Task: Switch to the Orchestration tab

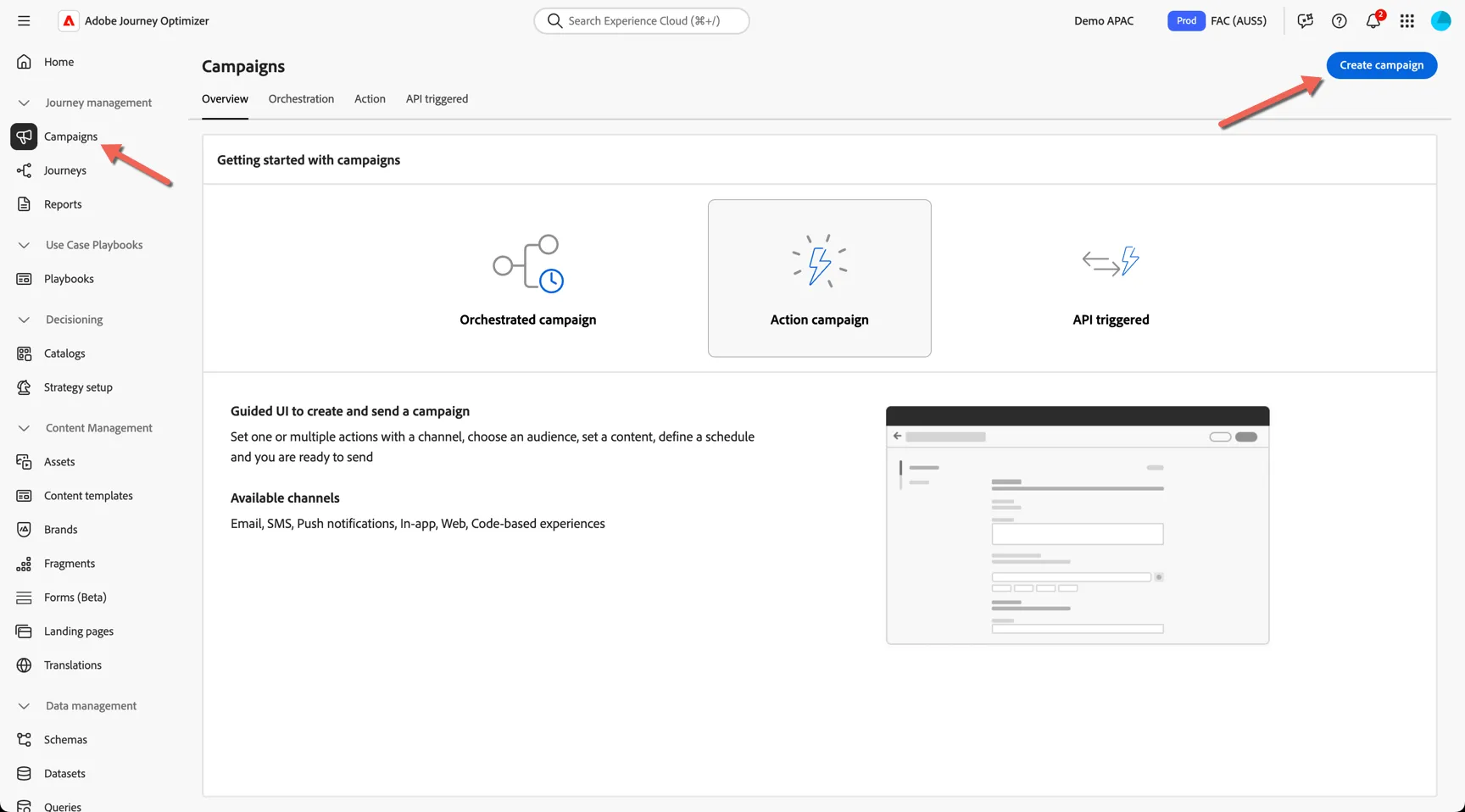Action: point(301,99)
